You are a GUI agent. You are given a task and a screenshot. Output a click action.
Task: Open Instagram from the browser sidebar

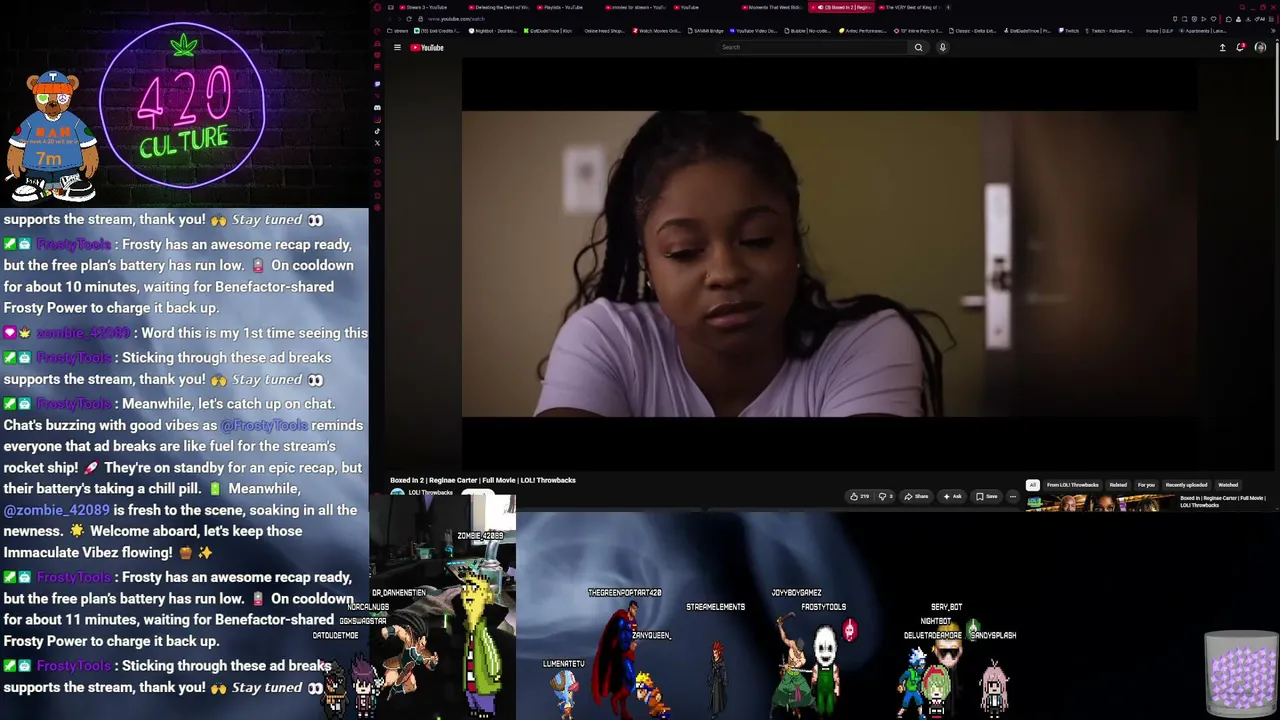[x=377, y=119]
